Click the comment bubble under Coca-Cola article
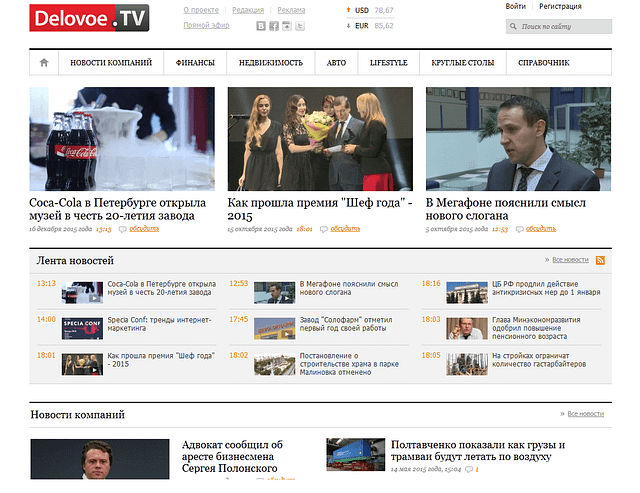The image size is (640, 493). point(122,229)
